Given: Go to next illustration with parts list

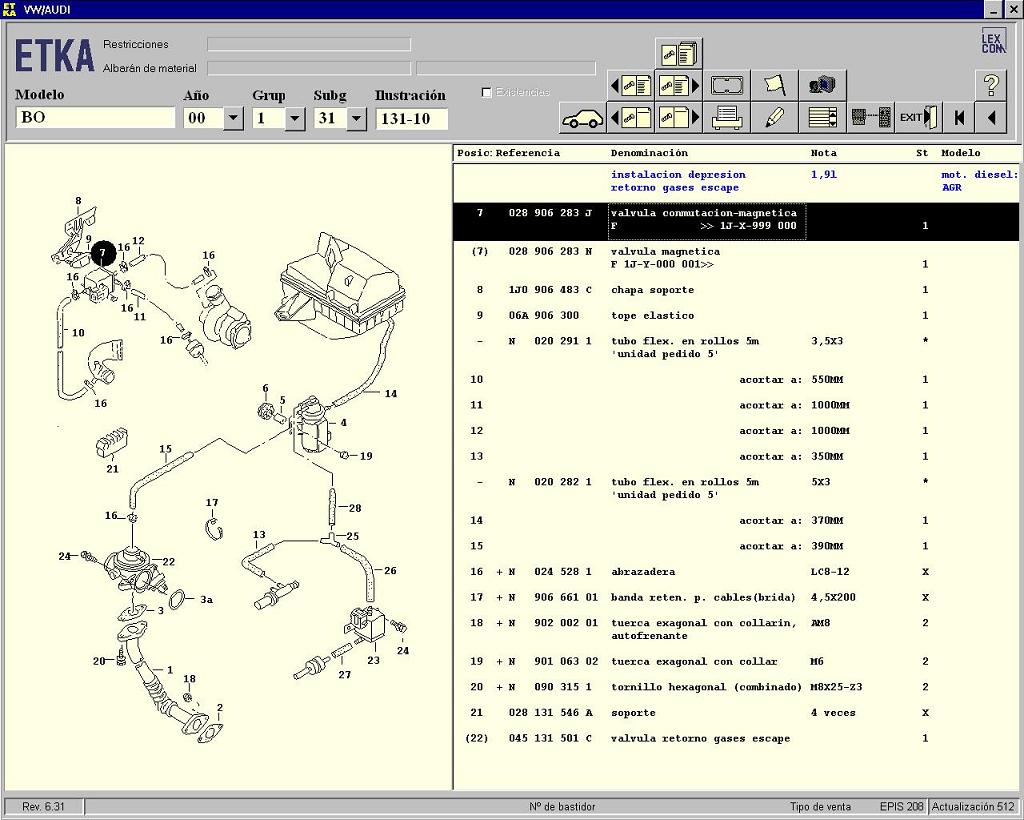Looking at the screenshot, I should [x=679, y=86].
